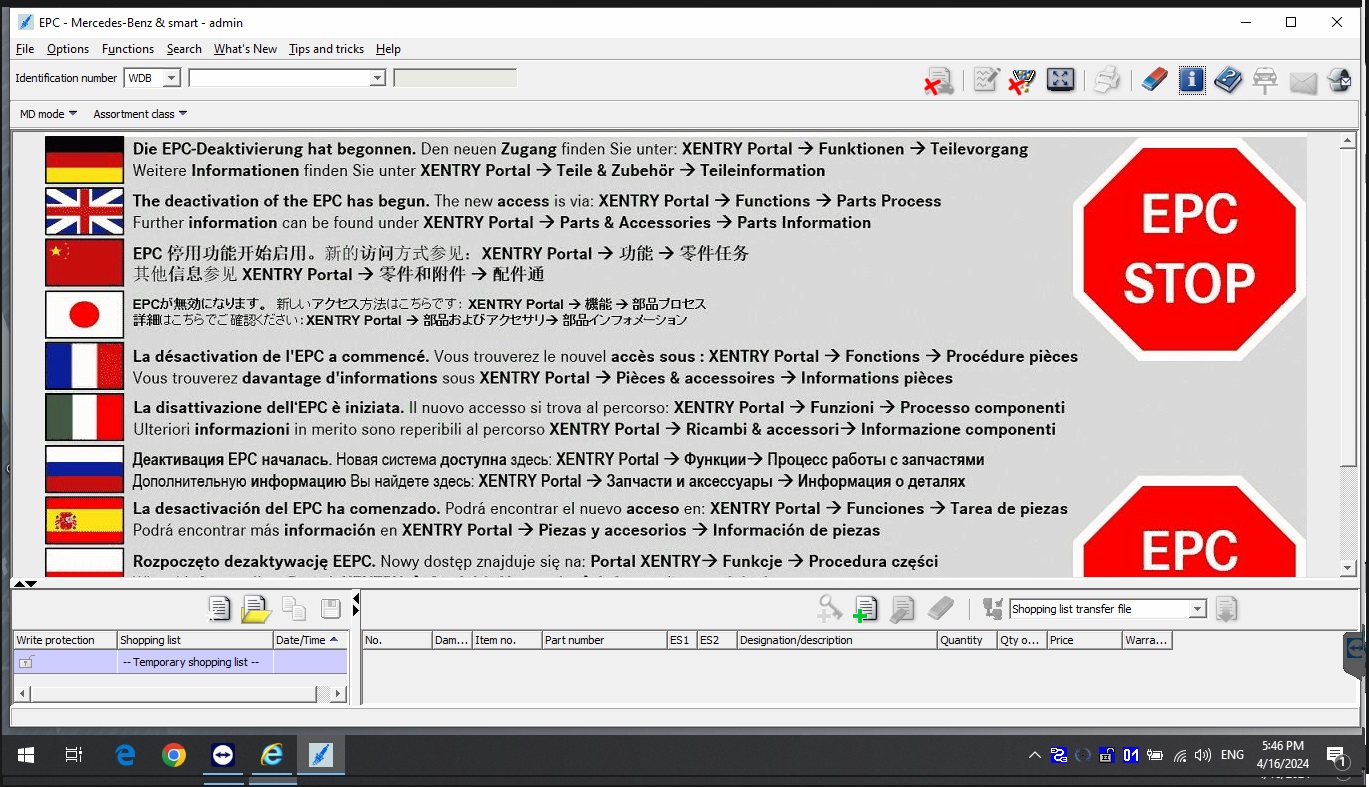Click the filter shopping cart removal icon

point(1022,81)
